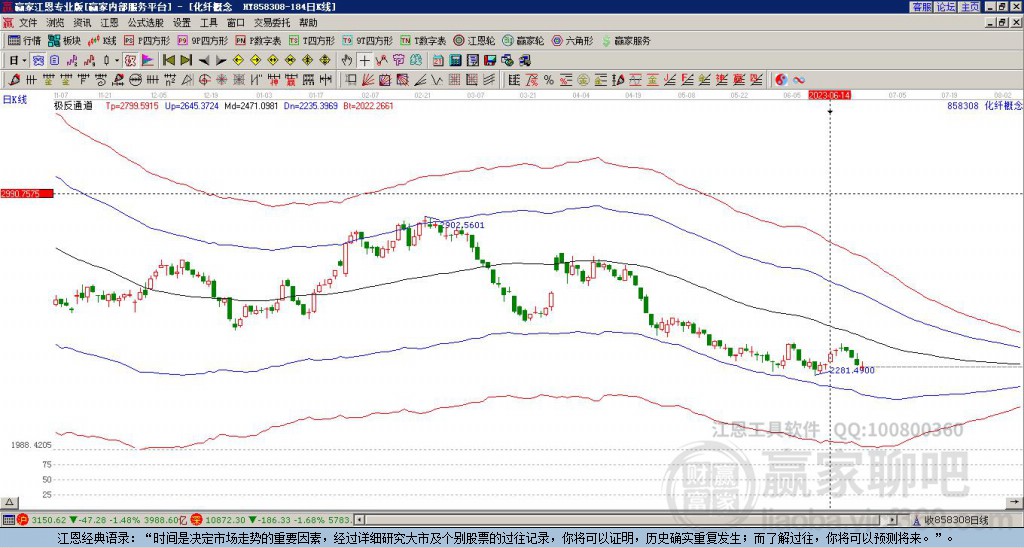
Task: Open the 设置 menu
Action: 182,23
